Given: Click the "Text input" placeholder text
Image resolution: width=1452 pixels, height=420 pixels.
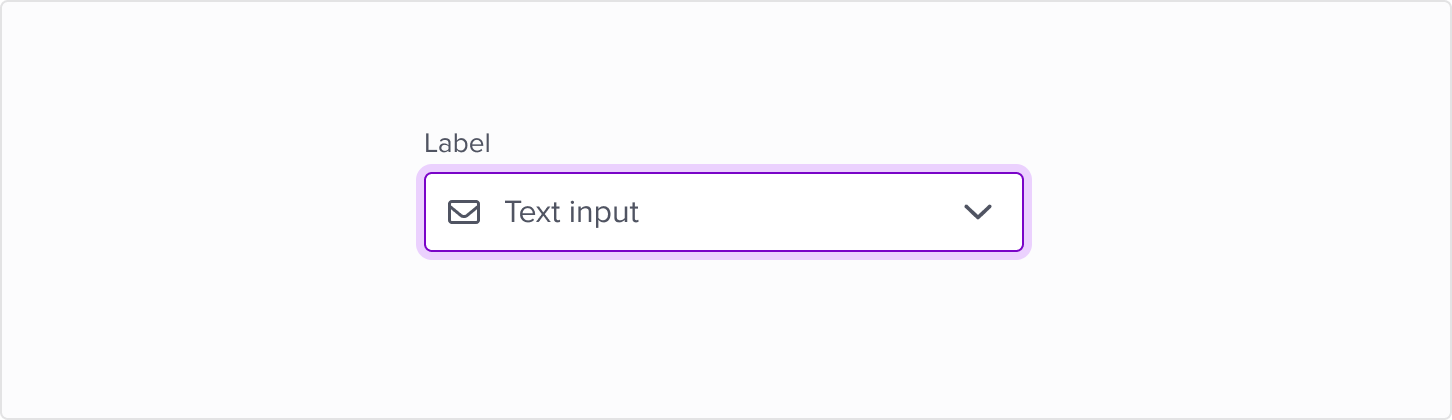Looking at the screenshot, I should click(571, 212).
